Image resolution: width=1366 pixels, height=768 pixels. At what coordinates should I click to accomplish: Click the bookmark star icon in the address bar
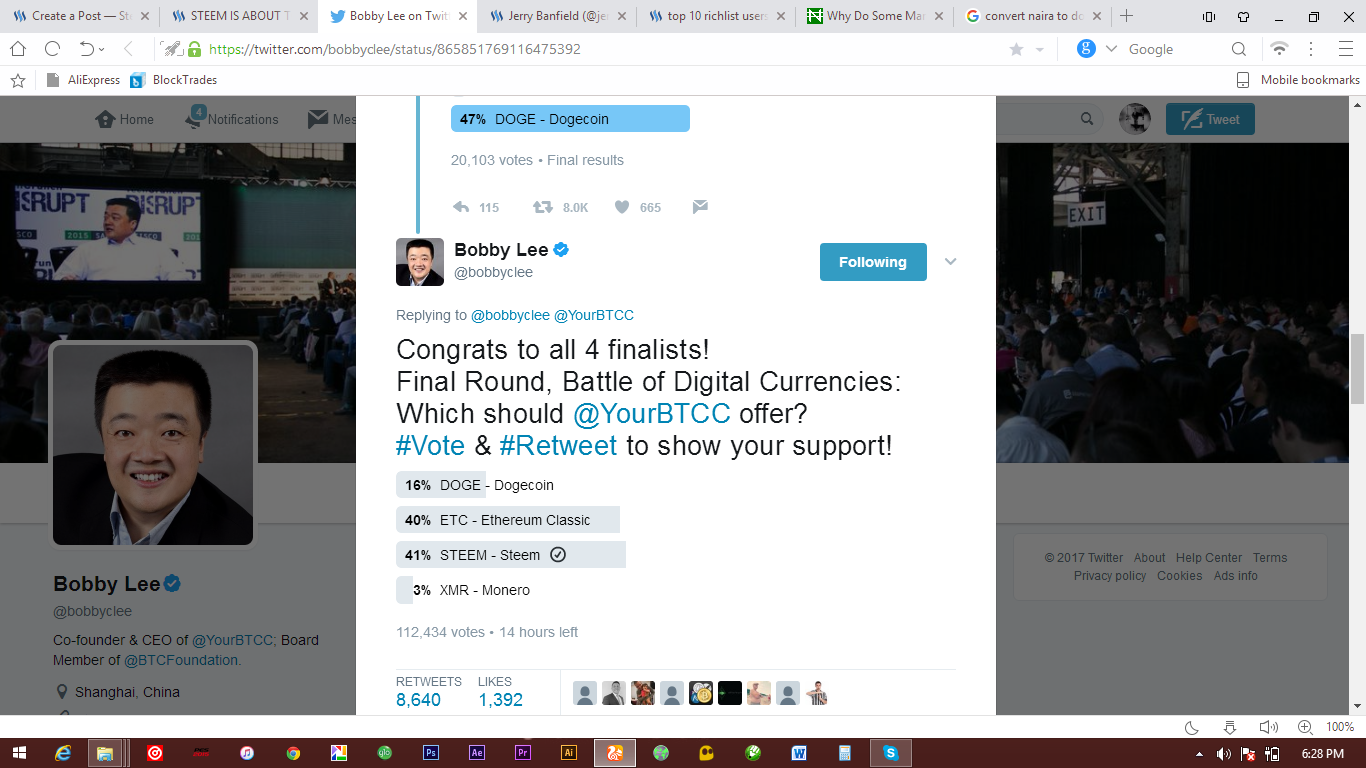coord(1016,49)
